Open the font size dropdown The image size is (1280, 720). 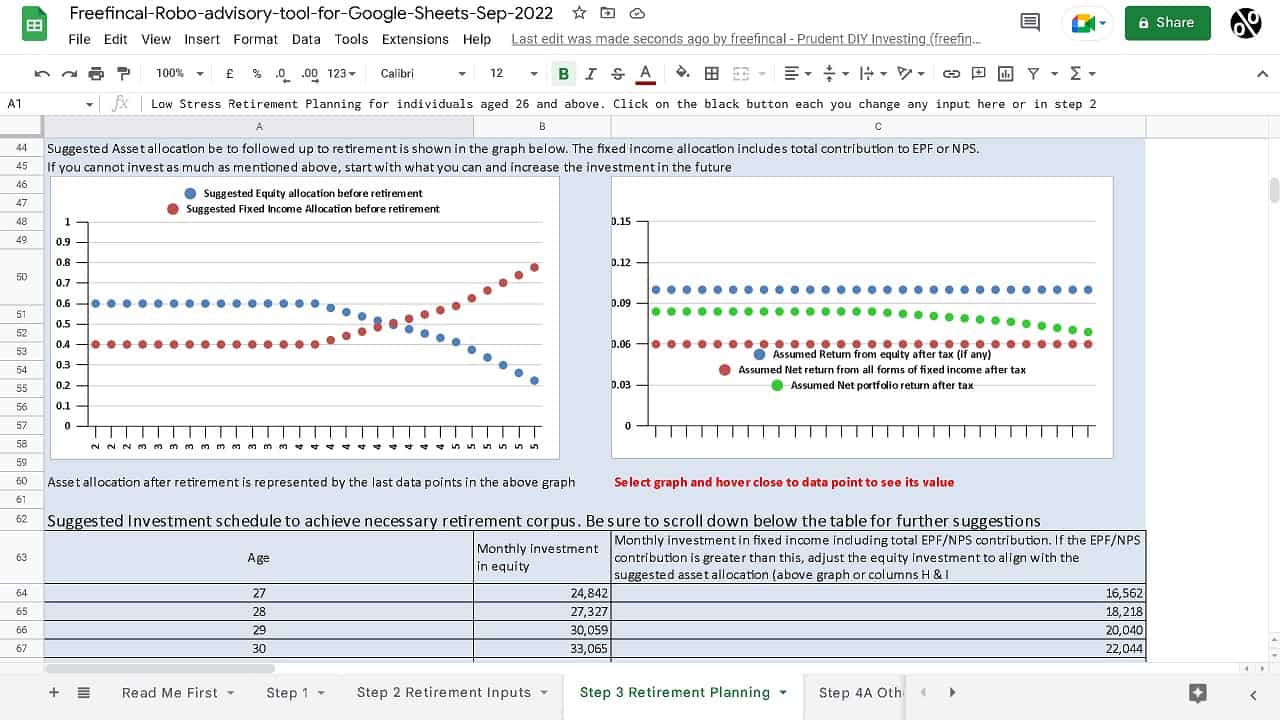[512, 73]
